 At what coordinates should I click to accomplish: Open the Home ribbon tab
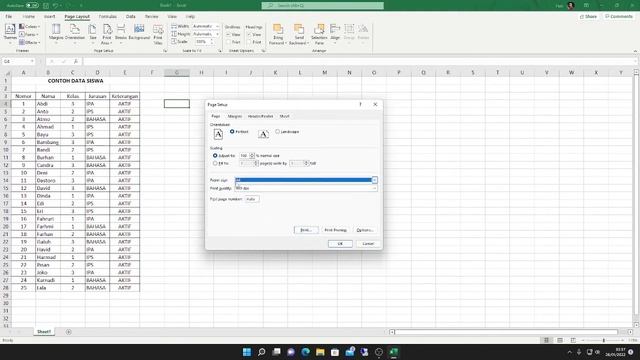click(29, 17)
